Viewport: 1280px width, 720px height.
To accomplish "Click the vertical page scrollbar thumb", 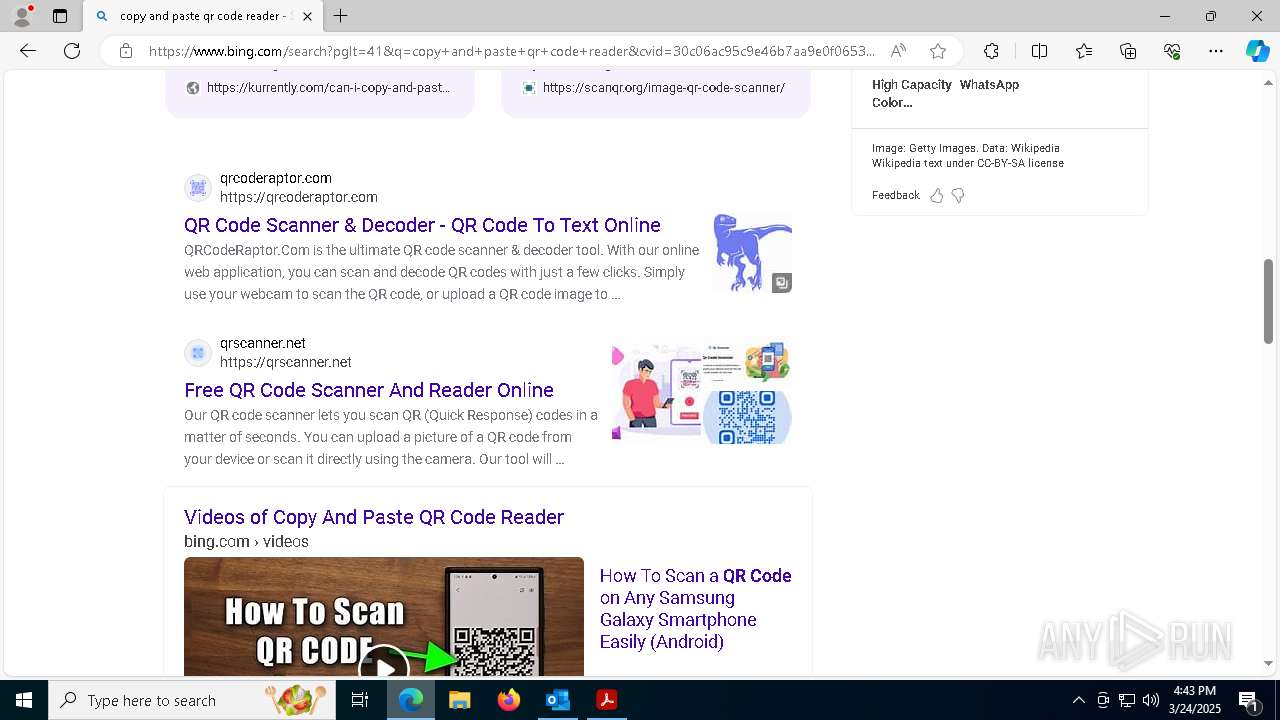I will tap(1268, 301).
